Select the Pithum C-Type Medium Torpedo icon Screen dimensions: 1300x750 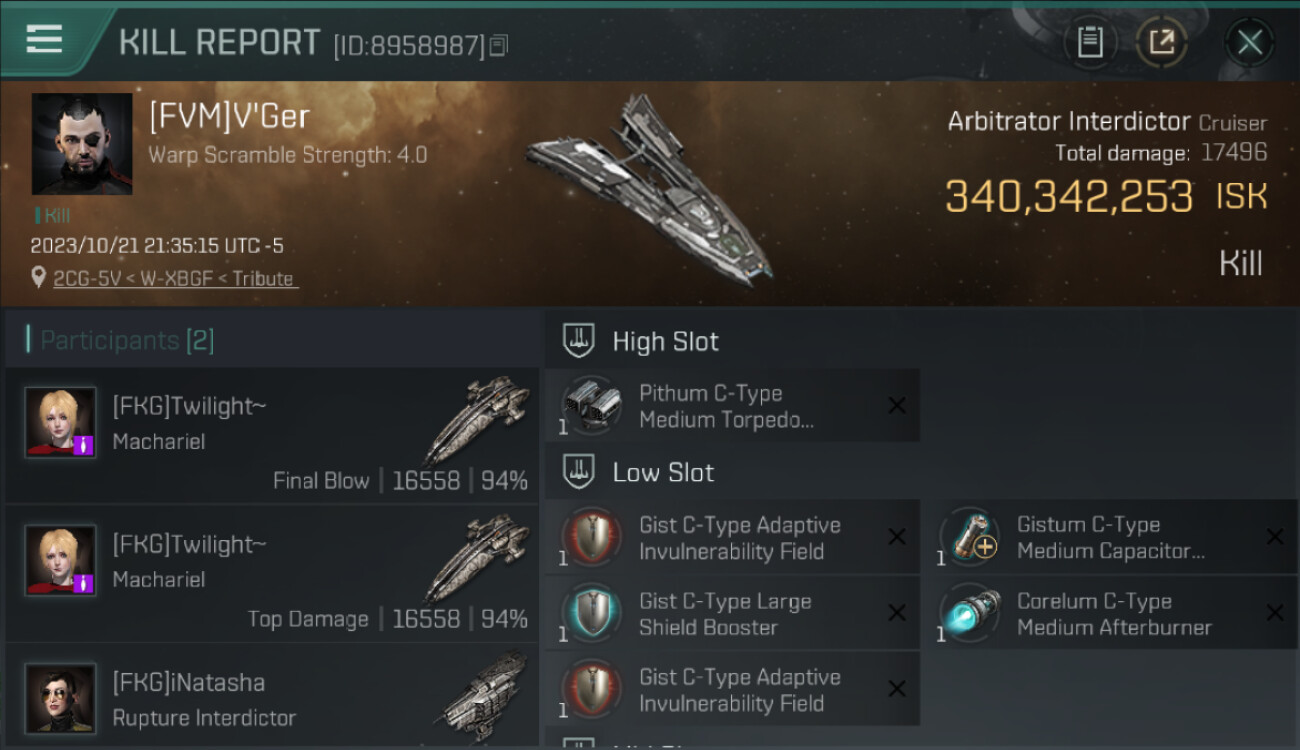tap(590, 405)
